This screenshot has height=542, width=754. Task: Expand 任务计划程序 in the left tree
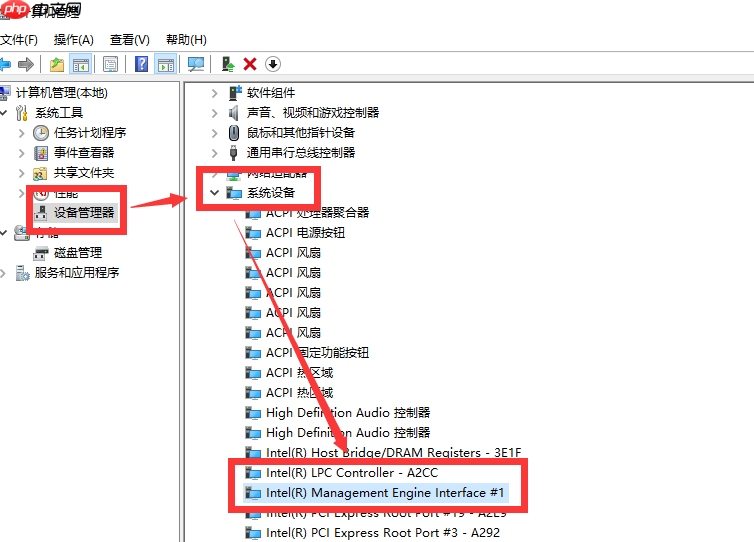pyautogui.click(x=21, y=133)
